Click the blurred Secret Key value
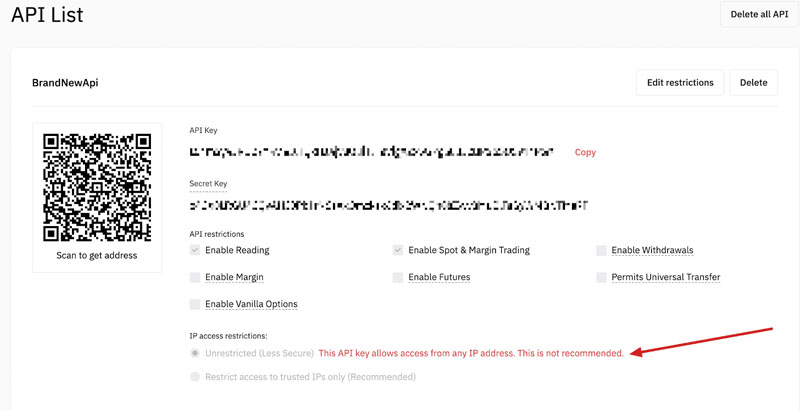Screen dimensions: 800x410 (389, 206)
